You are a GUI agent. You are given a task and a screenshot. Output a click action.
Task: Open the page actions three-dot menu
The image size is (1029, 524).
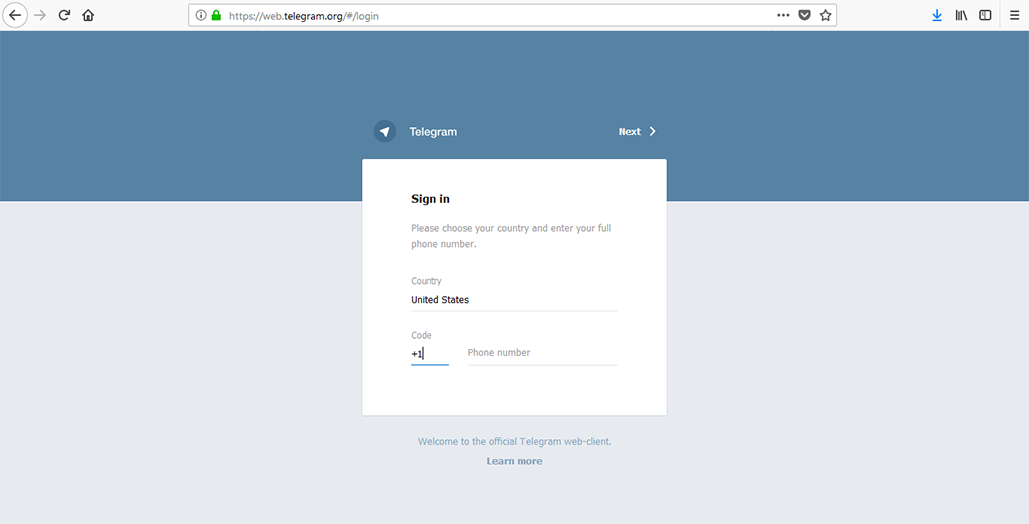(783, 15)
